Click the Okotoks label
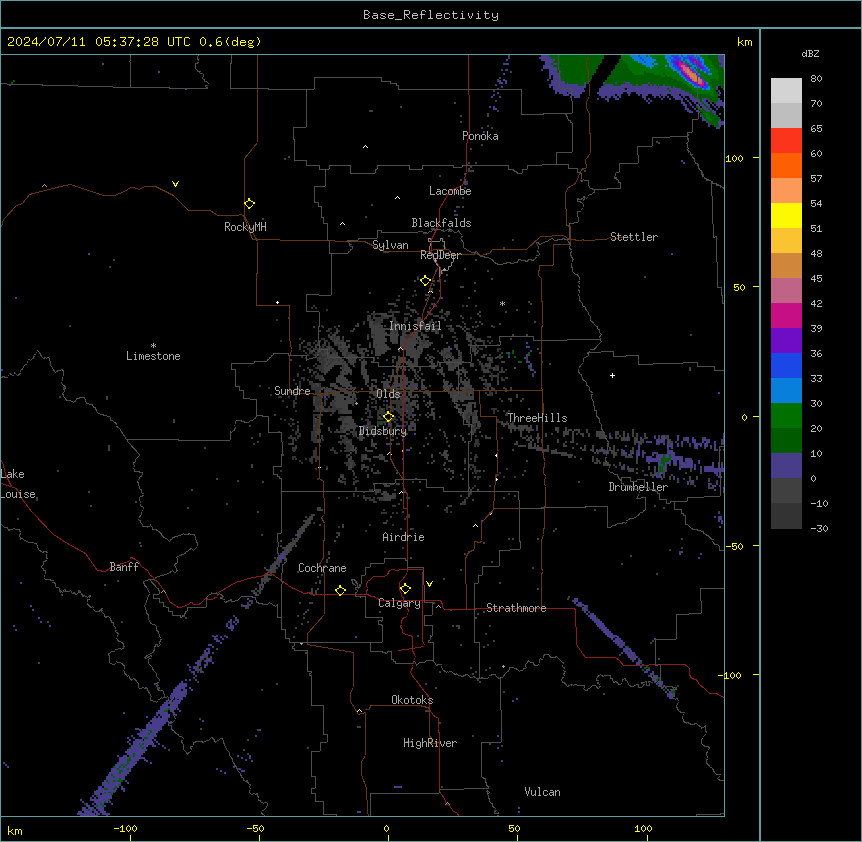Image resolution: width=862 pixels, height=842 pixels. click(x=412, y=700)
